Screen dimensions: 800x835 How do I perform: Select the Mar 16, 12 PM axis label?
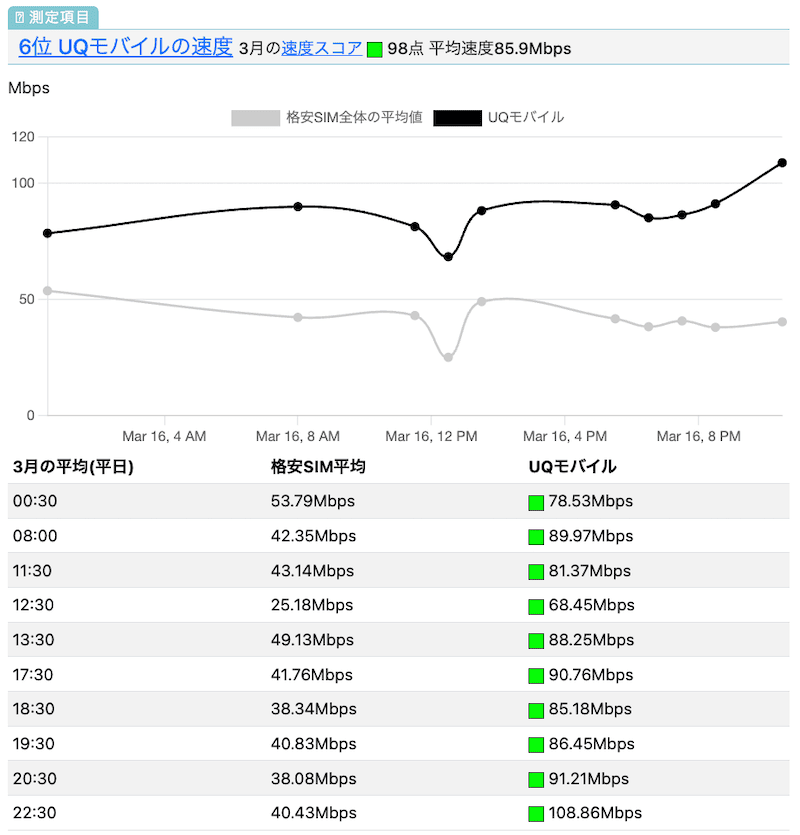tap(432, 436)
